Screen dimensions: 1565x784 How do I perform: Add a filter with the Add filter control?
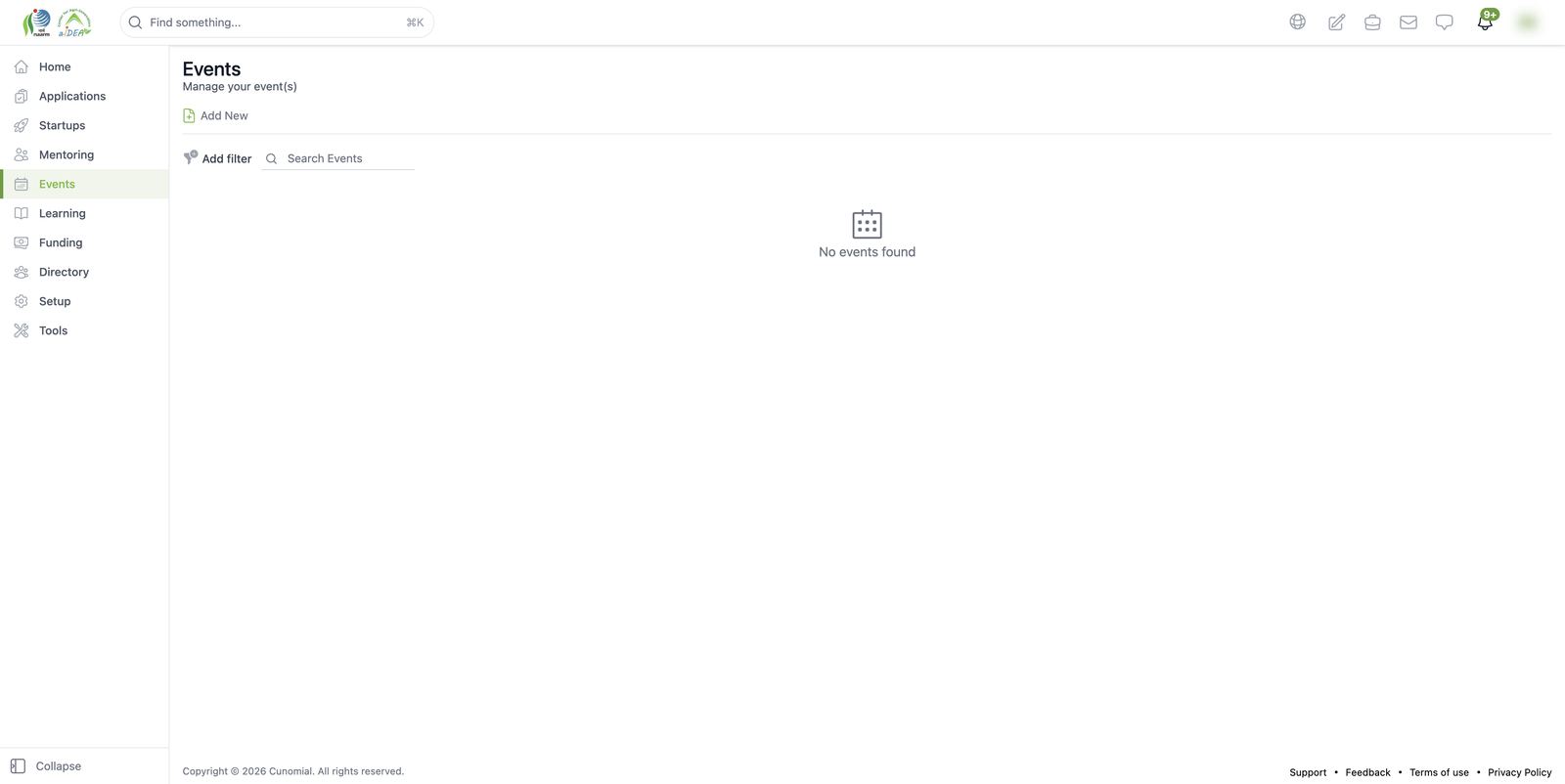[x=217, y=157]
